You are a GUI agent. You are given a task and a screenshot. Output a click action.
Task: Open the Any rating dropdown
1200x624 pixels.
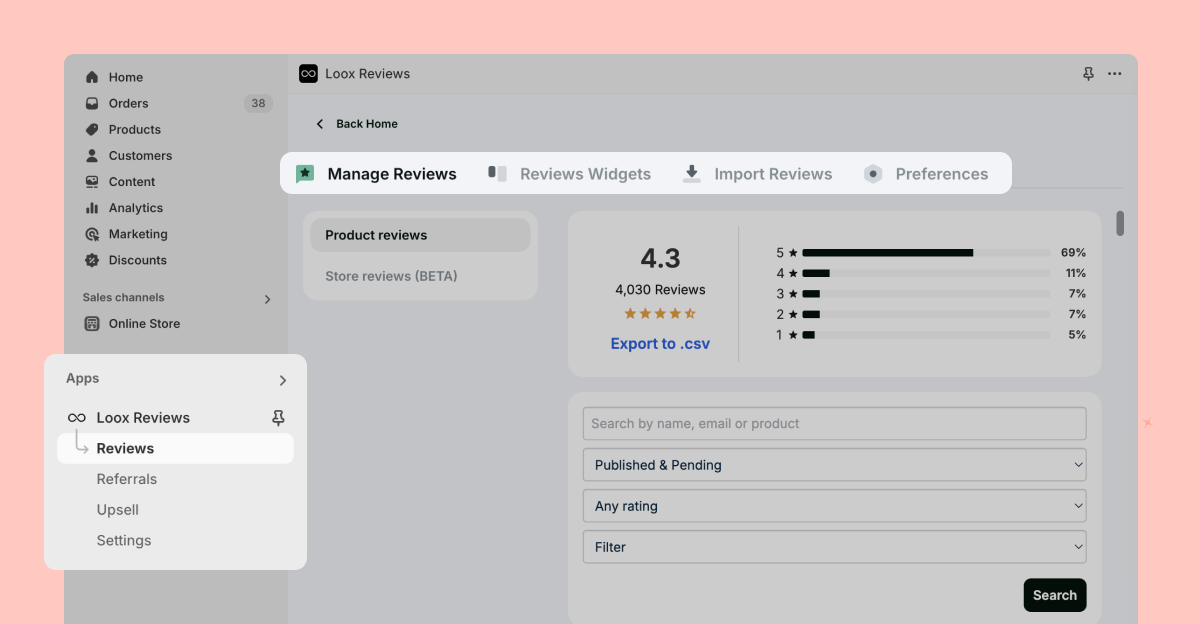point(834,506)
